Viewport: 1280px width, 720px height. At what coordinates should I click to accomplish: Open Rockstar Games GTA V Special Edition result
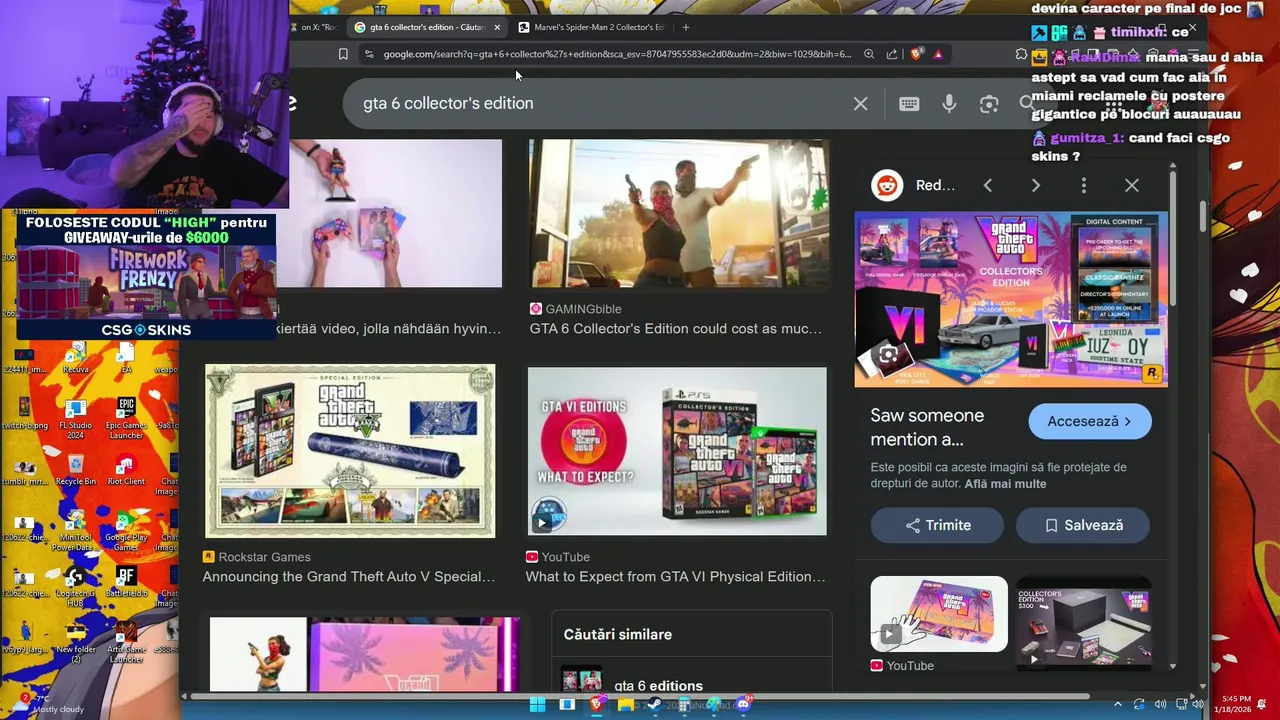click(349, 577)
